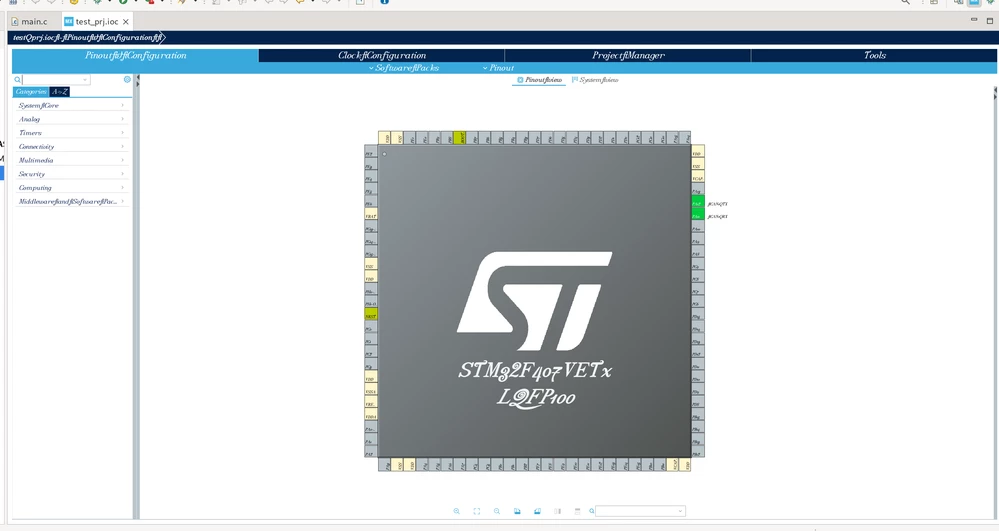Switch to System view
Image resolution: width=999 pixels, height=531 pixels.
595,80
